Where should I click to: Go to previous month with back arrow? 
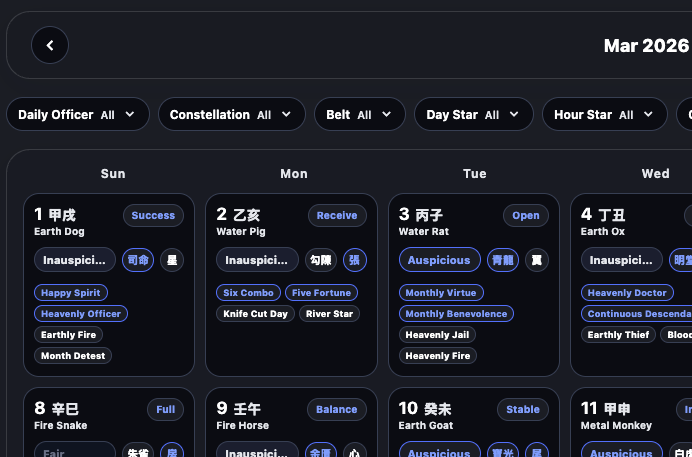[x=50, y=45]
